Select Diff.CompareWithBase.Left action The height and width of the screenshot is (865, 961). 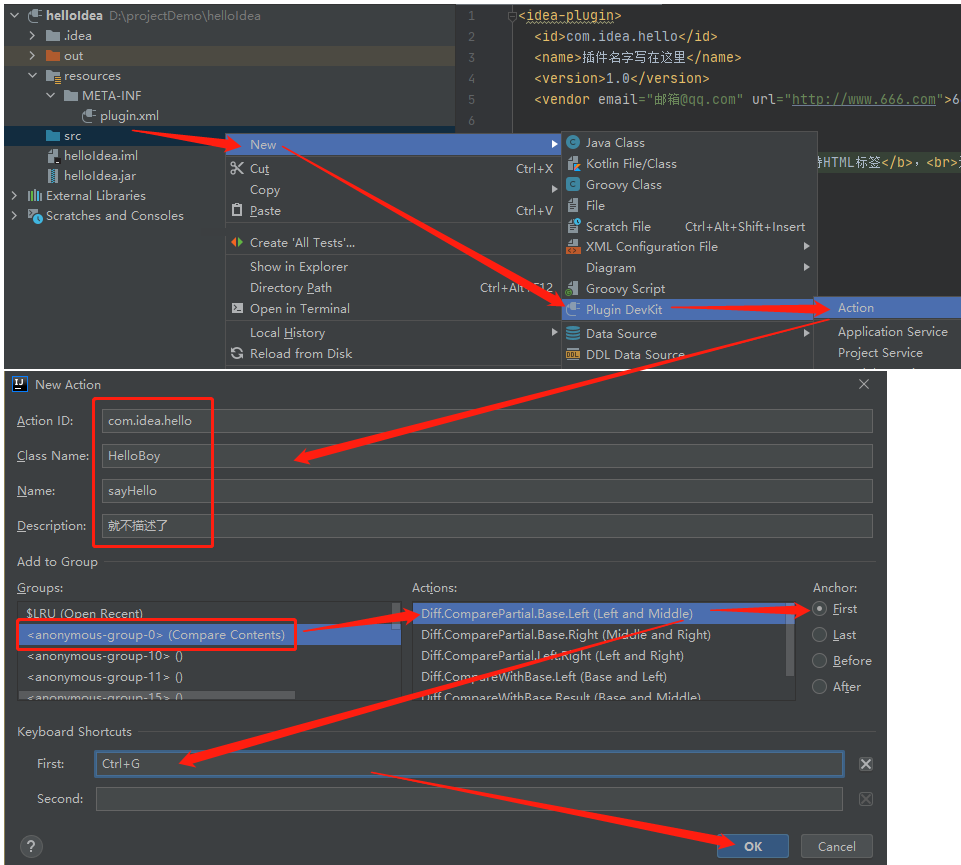pos(599,677)
